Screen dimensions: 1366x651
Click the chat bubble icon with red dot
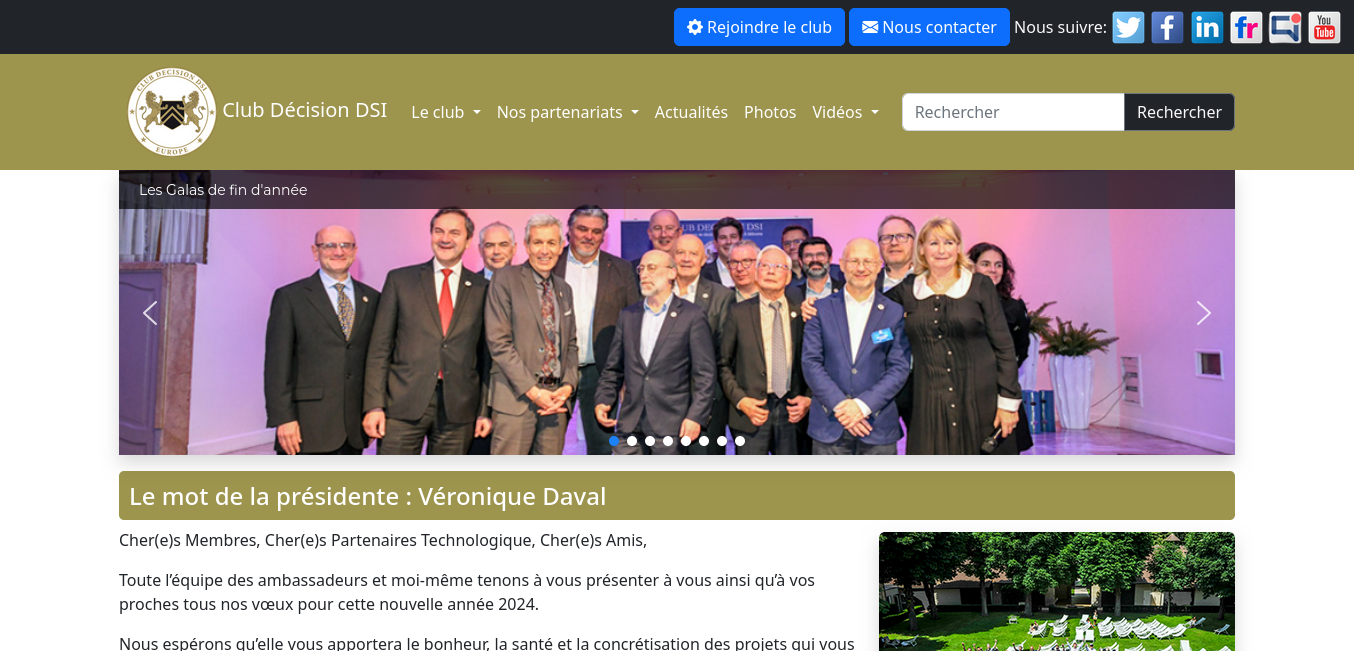coord(1285,27)
